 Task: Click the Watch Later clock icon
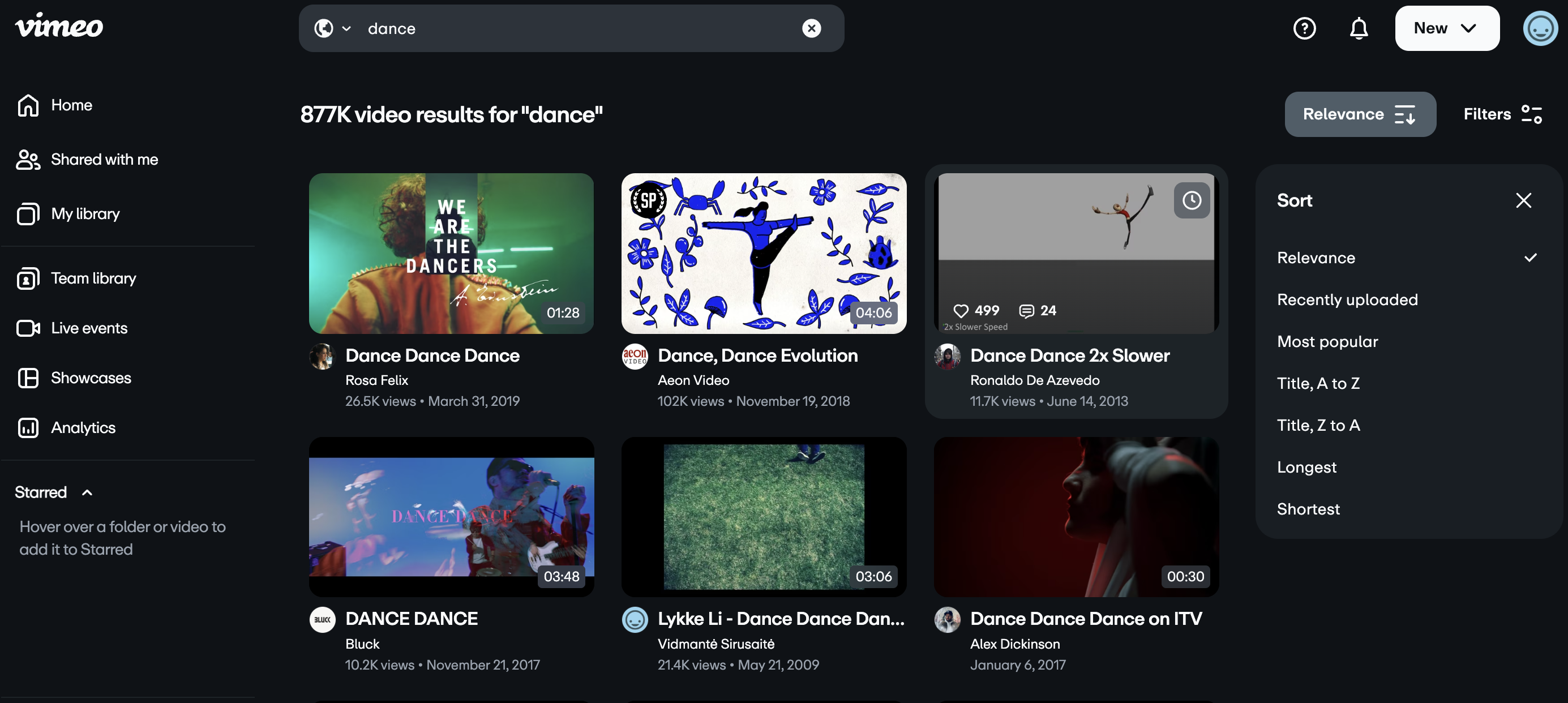[x=1190, y=200]
